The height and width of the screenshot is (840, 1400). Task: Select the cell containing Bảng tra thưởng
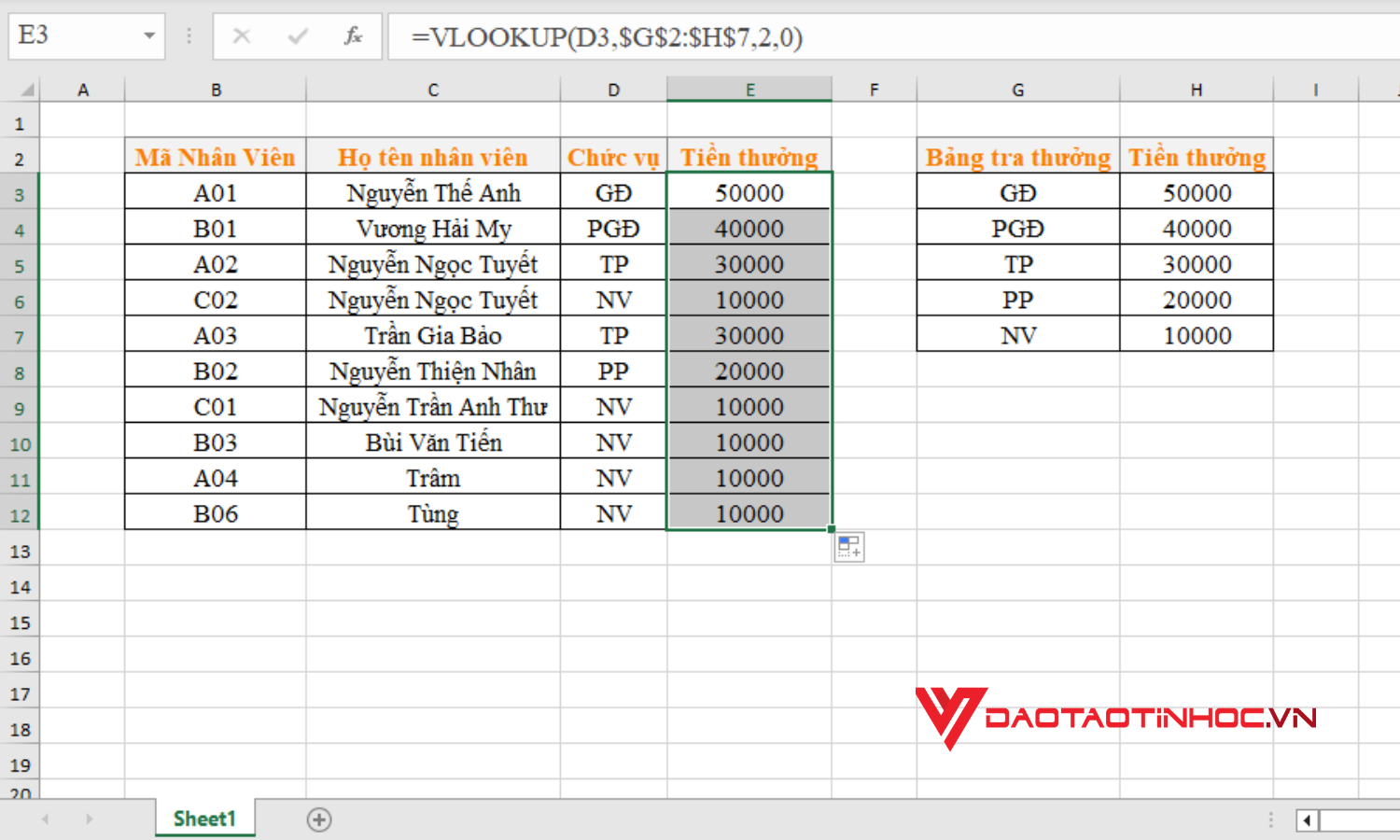click(x=1017, y=156)
